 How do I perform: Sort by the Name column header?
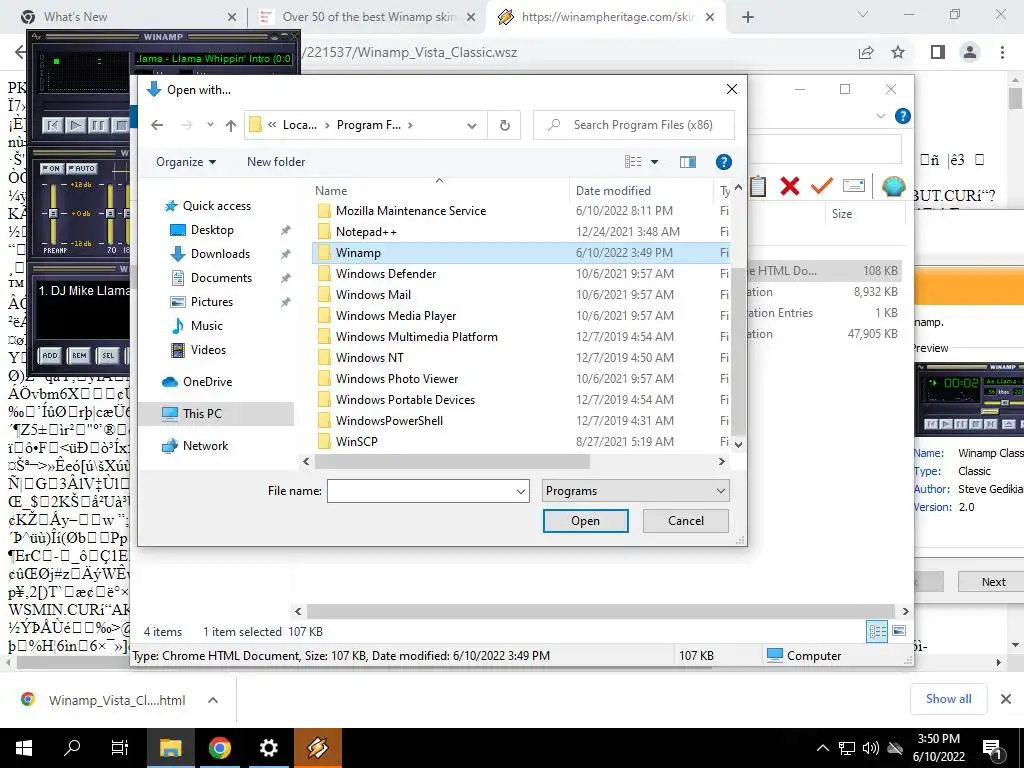(x=331, y=191)
